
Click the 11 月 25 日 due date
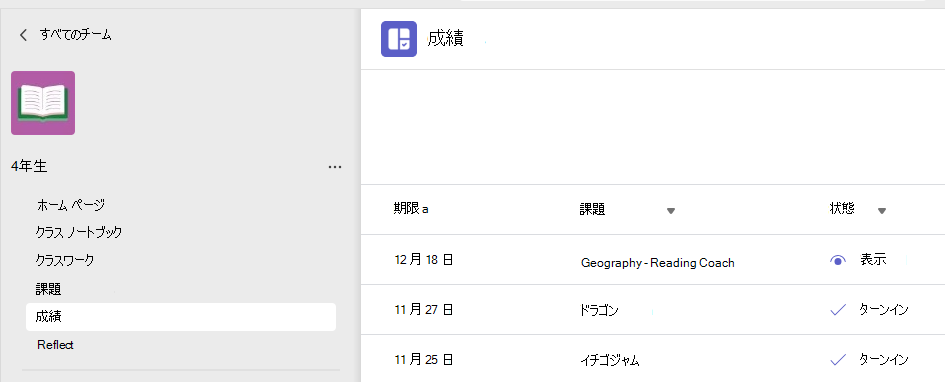pos(424,360)
